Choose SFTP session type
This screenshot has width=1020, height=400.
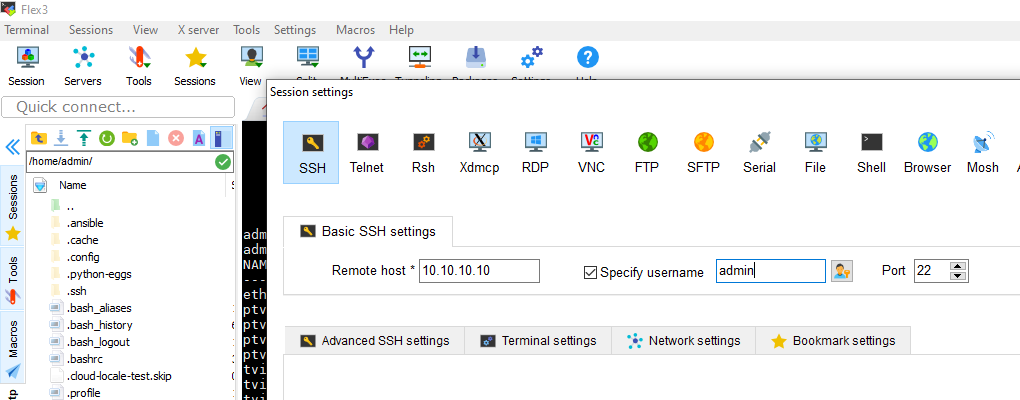(703, 152)
